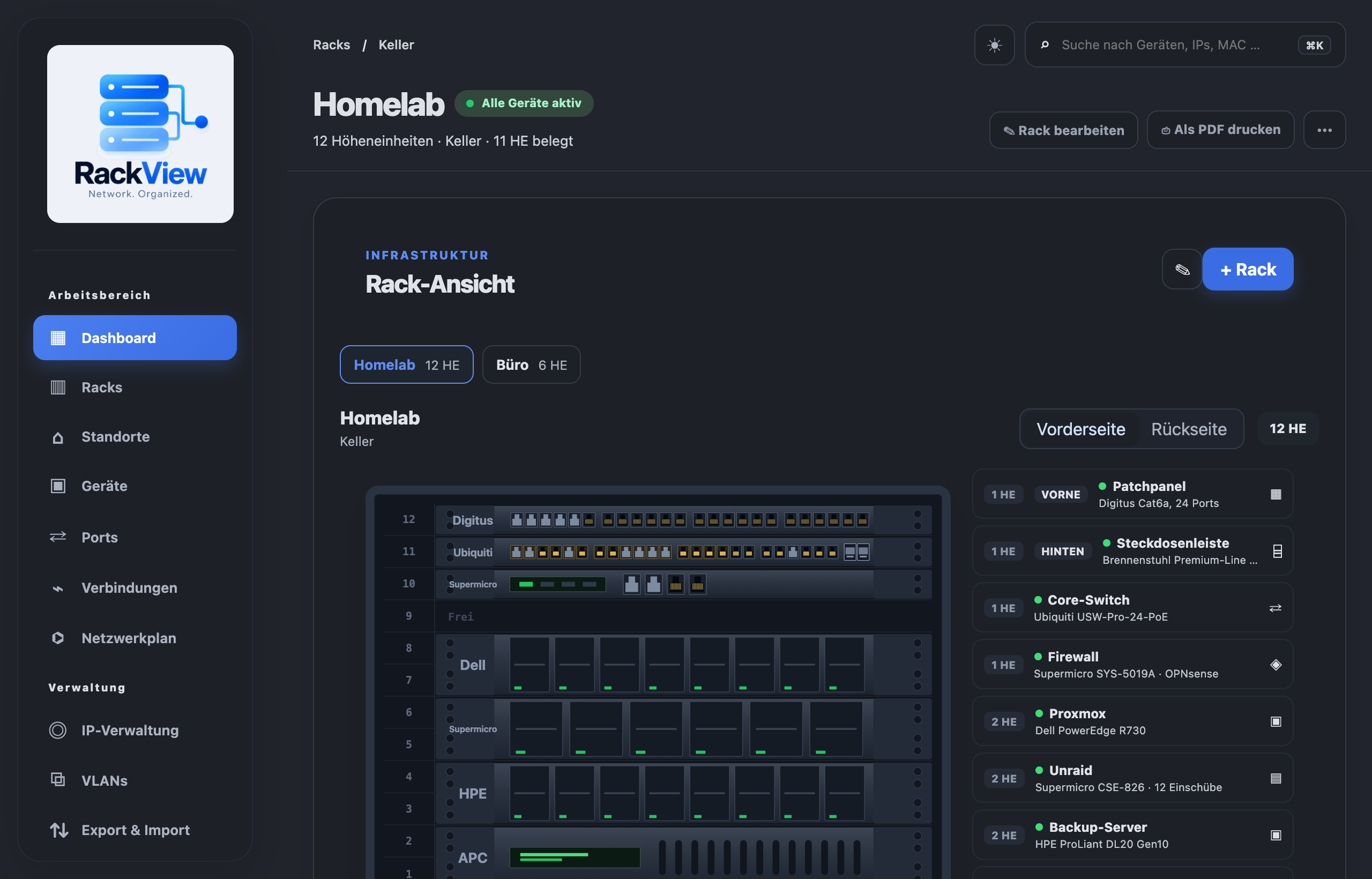
Task: Select the Dell server in units 7-8
Action: pyautogui.click(x=684, y=665)
